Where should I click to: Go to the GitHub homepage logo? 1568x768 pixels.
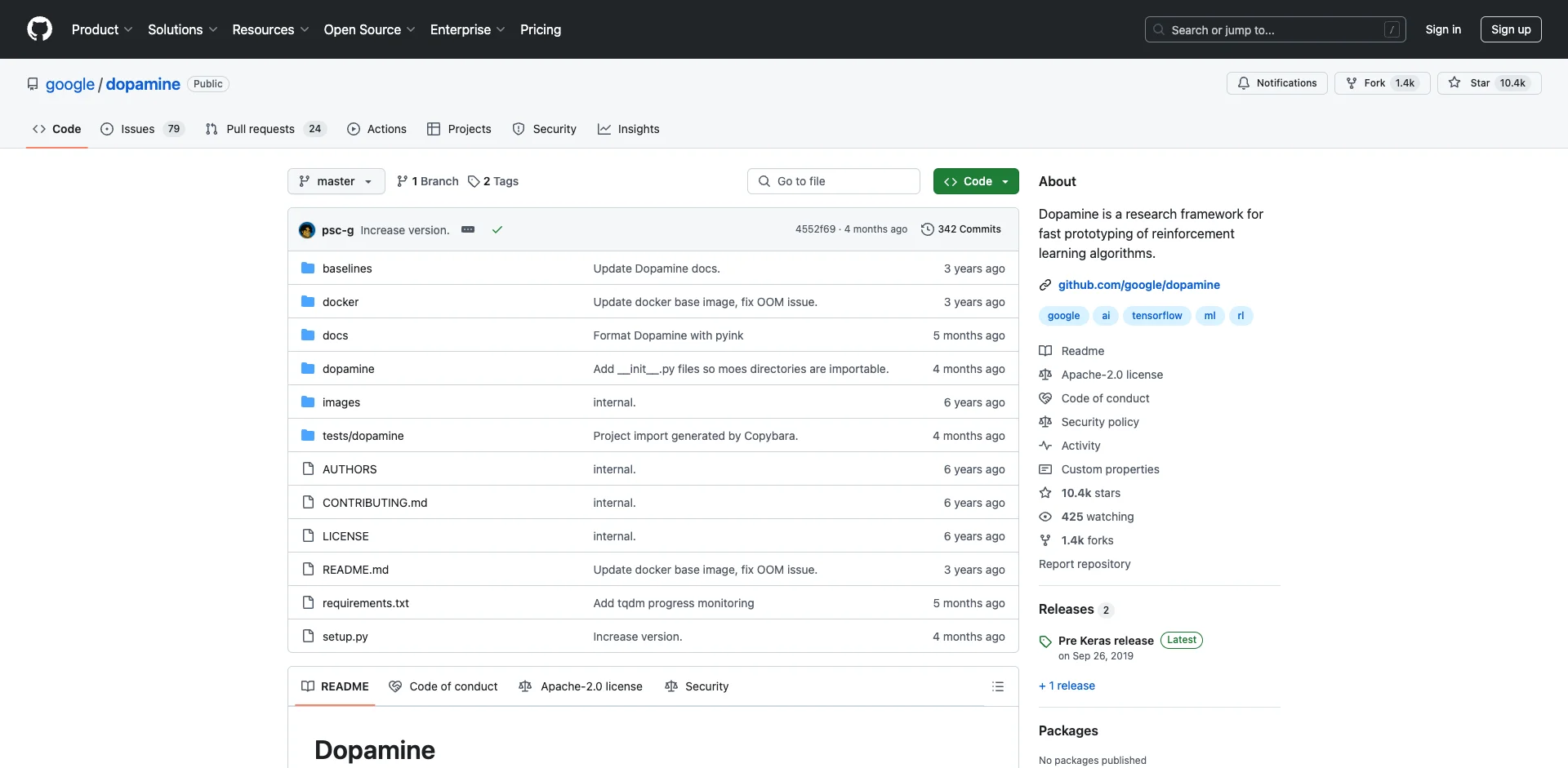39,29
